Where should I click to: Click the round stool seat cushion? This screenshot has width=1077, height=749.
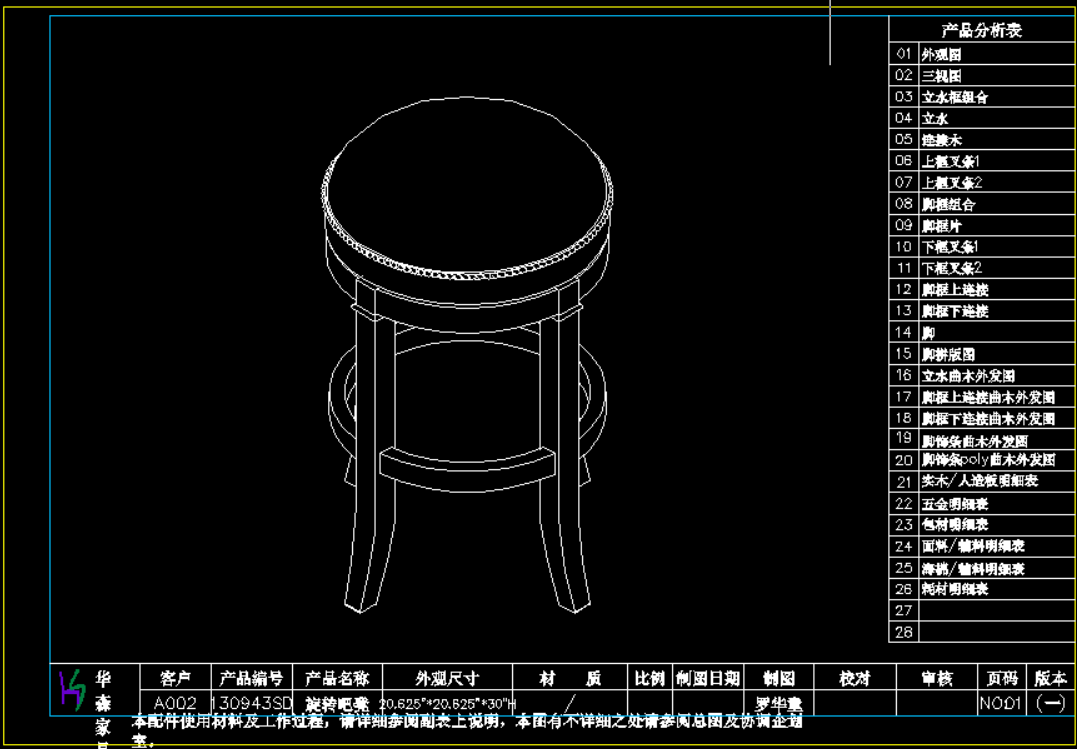[x=469, y=187]
